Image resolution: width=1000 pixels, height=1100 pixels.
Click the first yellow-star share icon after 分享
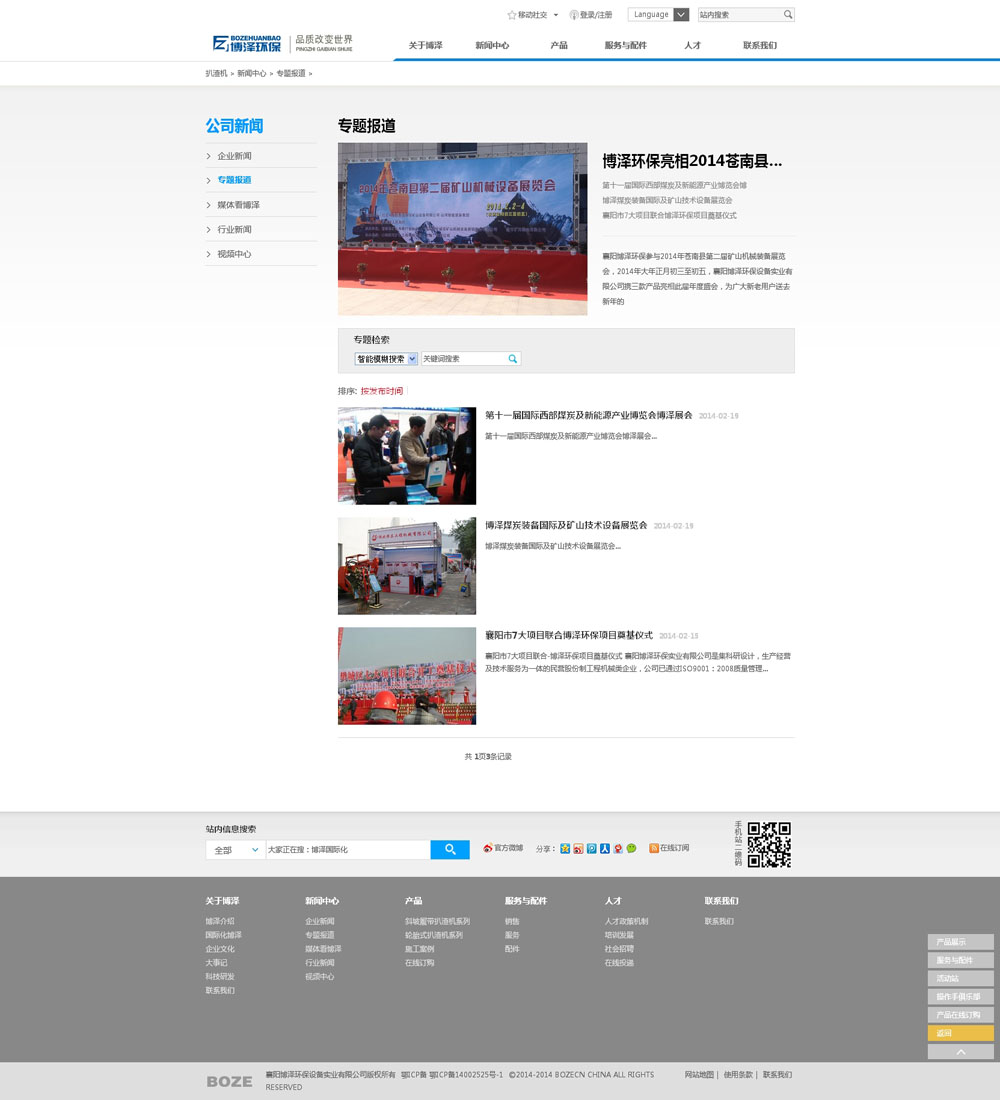point(565,848)
